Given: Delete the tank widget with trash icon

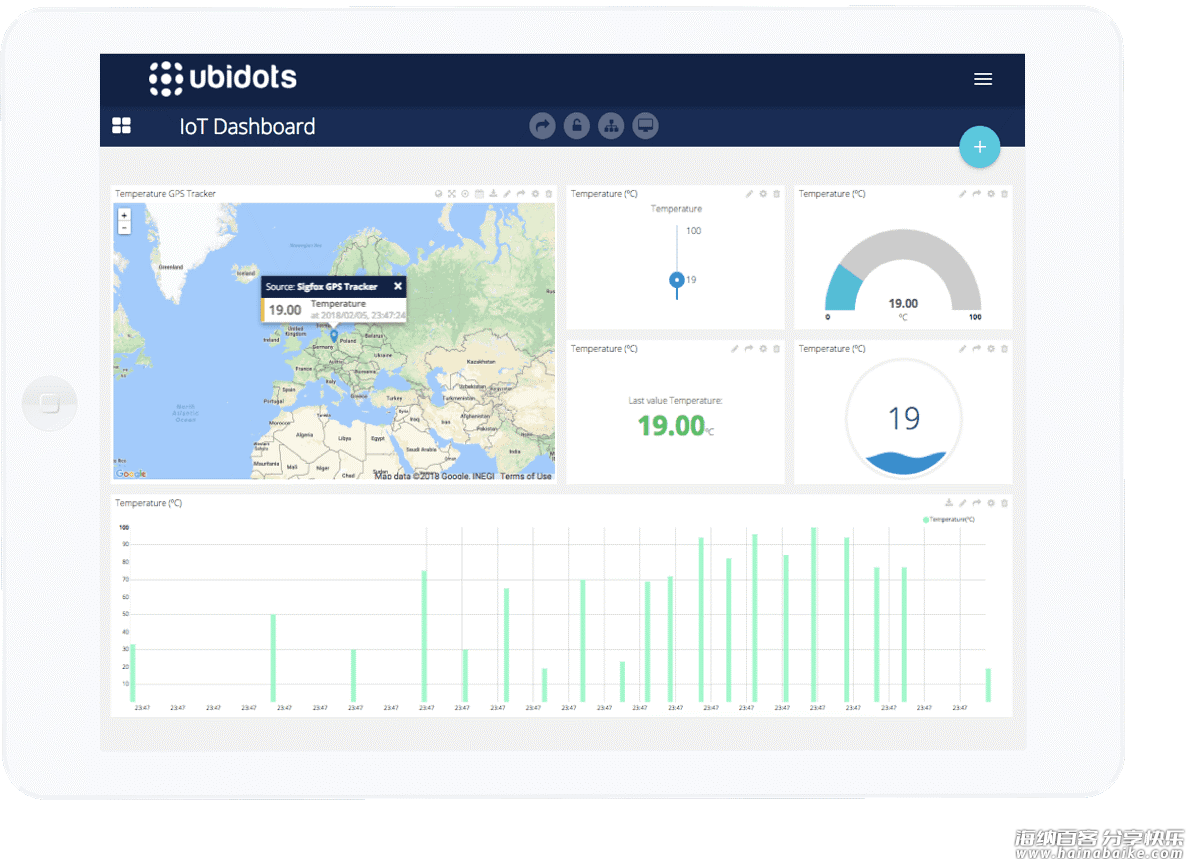Looking at the screenshot, I should coord(1004,349).
